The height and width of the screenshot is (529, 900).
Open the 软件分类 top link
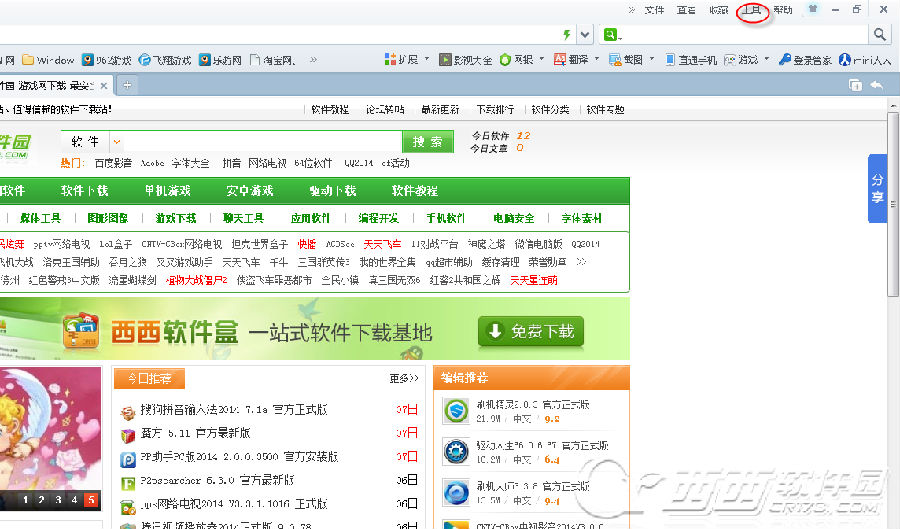tap(550, 110)
